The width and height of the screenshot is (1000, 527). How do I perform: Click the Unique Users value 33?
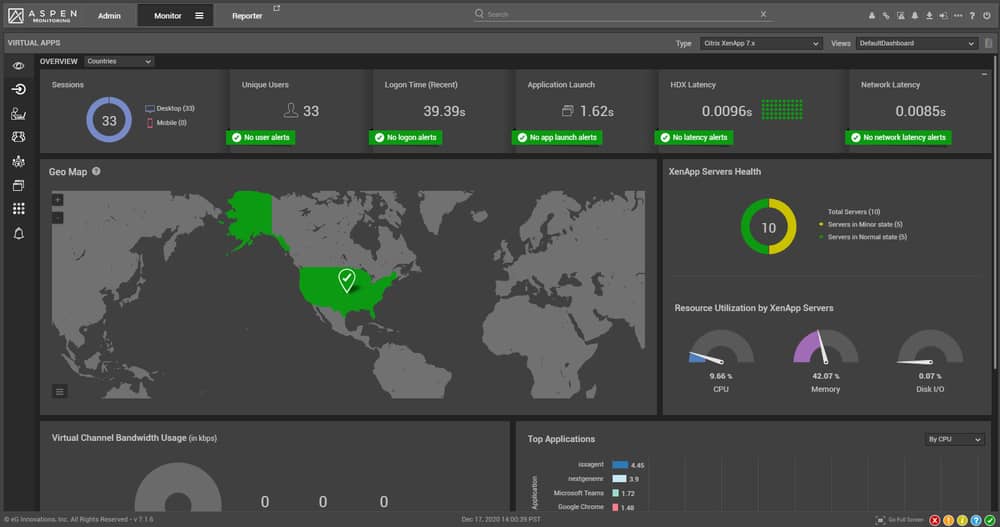coord(311,111)
